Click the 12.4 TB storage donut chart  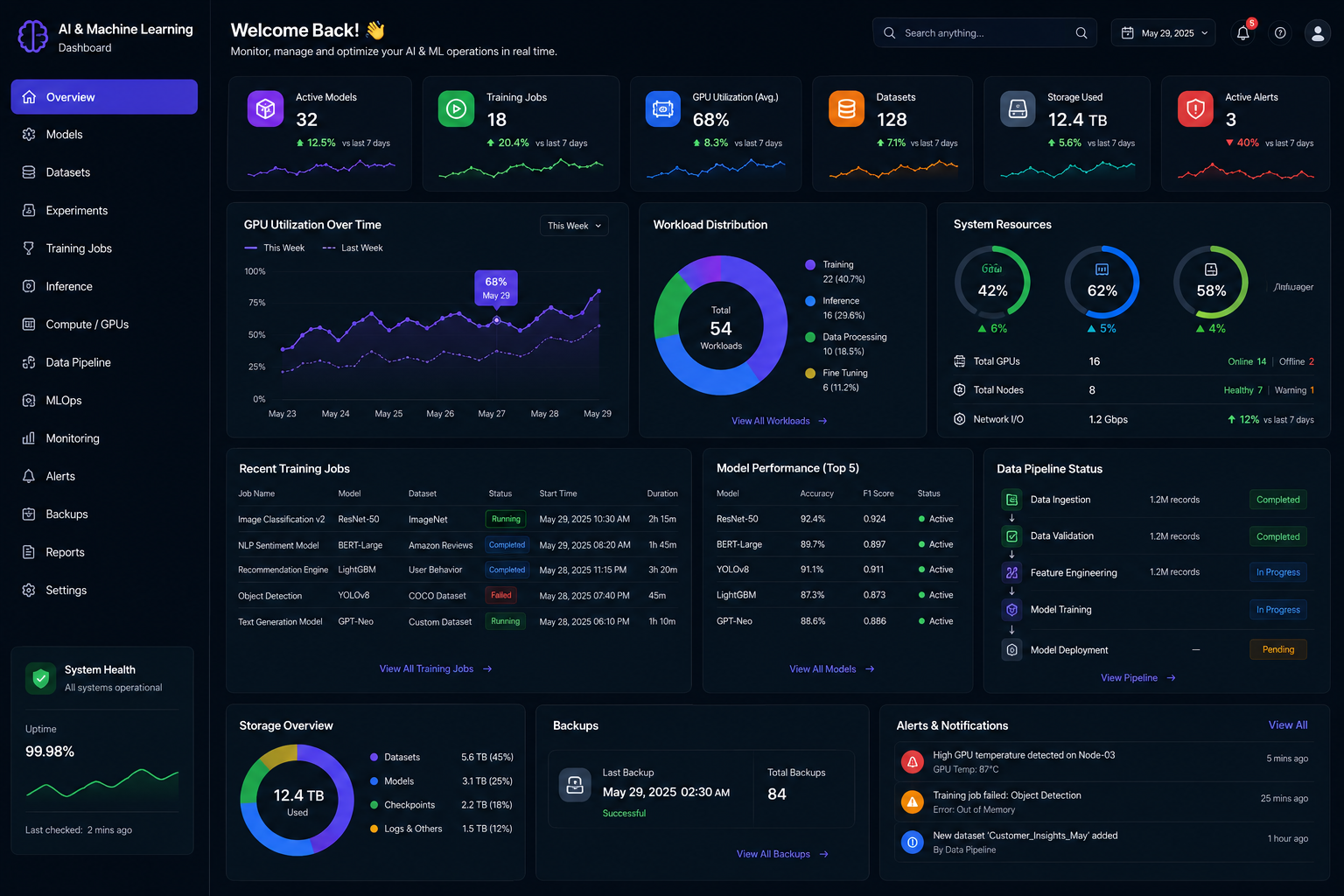click(x=297, y=800)
